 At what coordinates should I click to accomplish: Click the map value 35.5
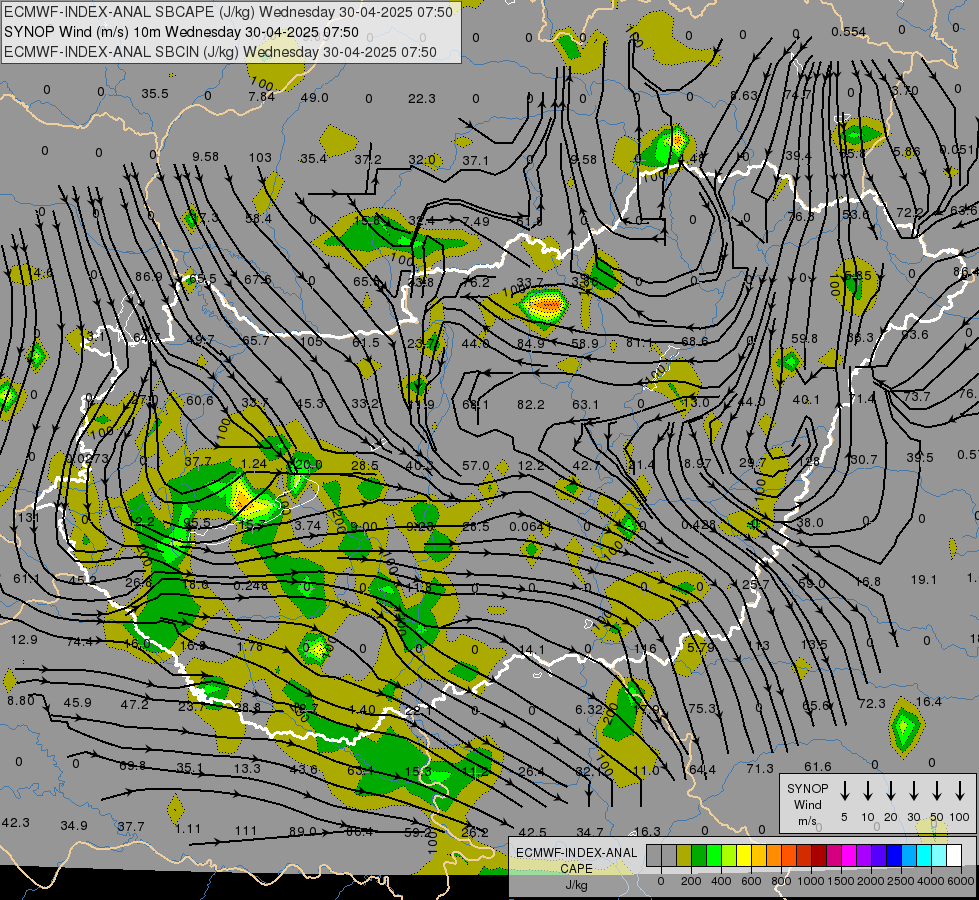(x=155, y=94)
